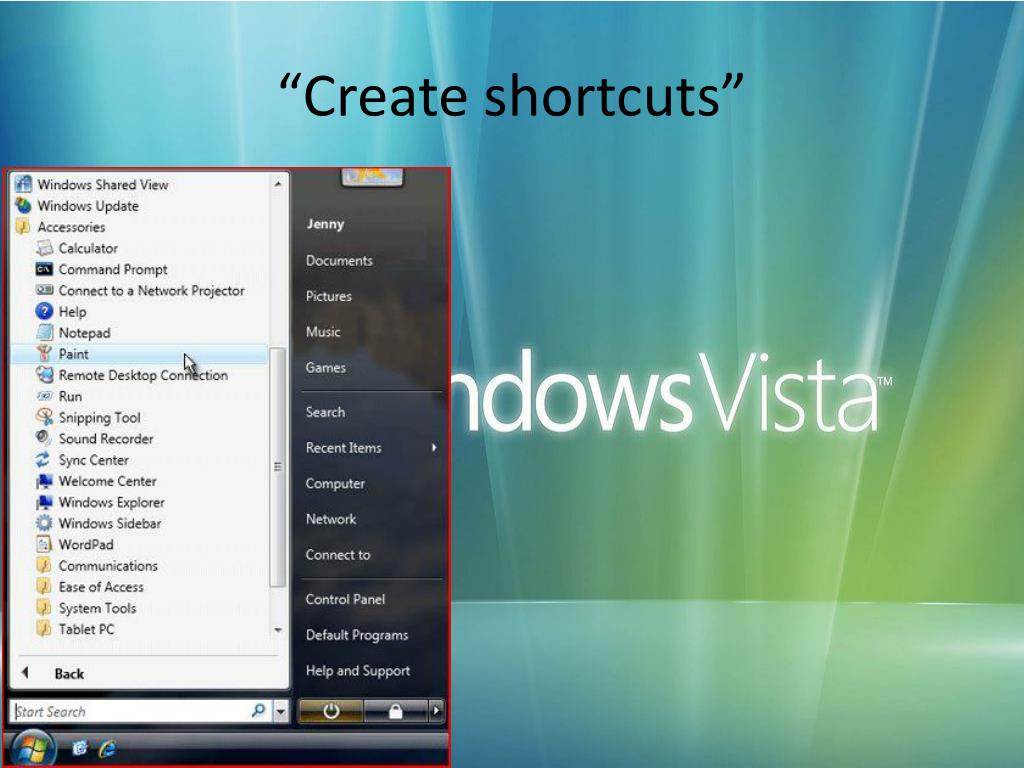Open WordPad icon
Viewport: 1024px width, 768px height.
44,544
